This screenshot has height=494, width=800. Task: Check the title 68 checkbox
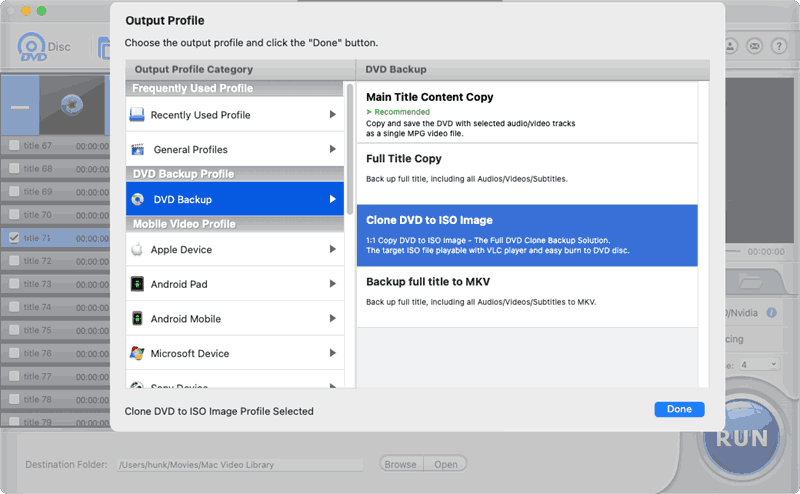click(14, 168)
